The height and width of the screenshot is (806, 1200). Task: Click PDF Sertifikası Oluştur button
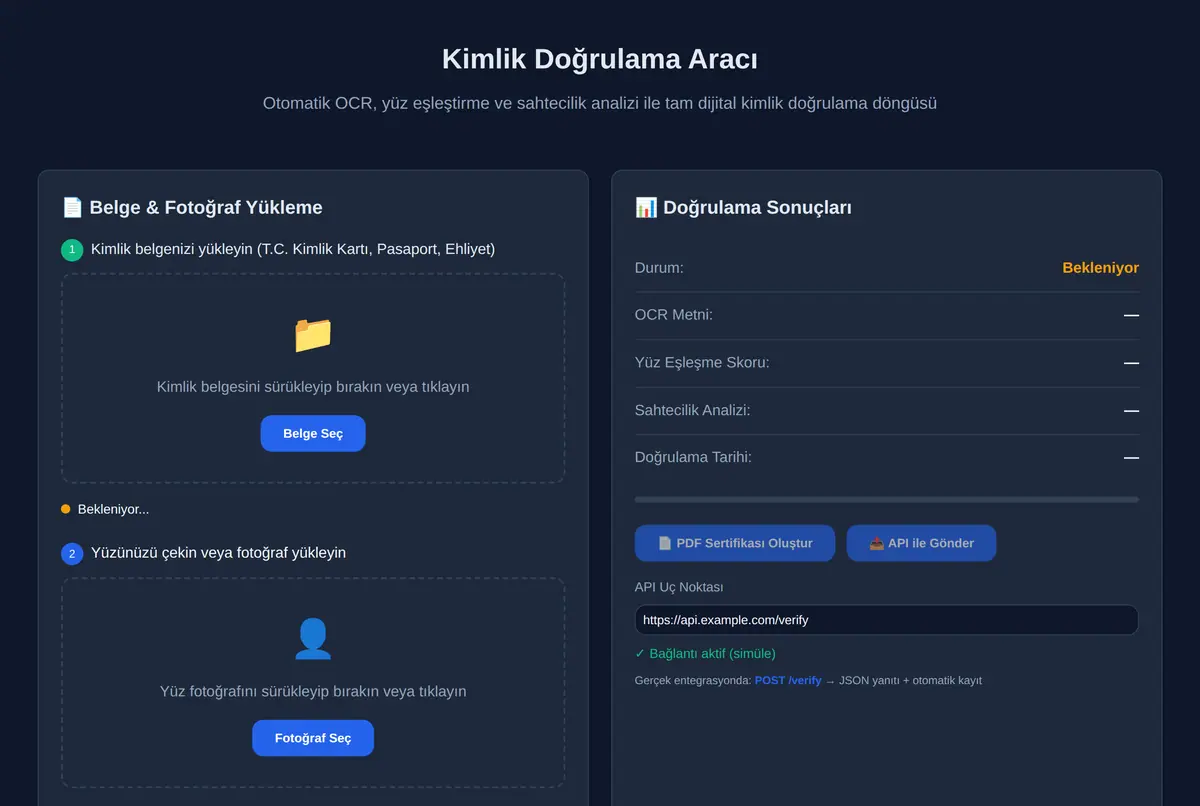[735, 543]
